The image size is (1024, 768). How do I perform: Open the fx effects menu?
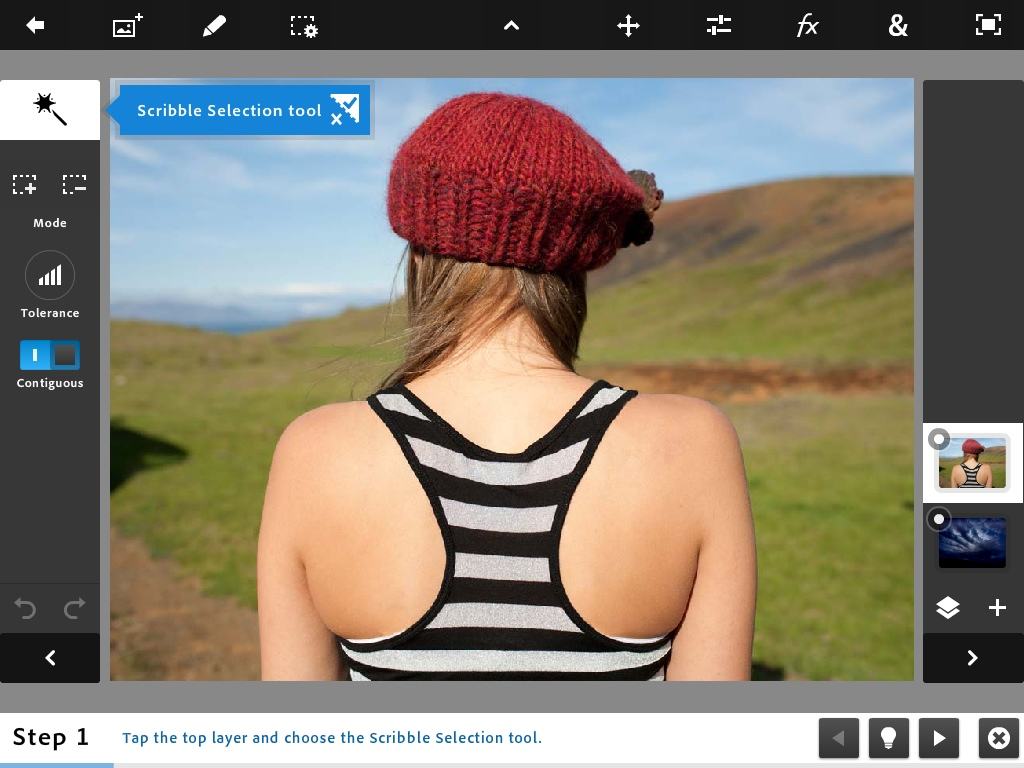(x=807, y=25)
